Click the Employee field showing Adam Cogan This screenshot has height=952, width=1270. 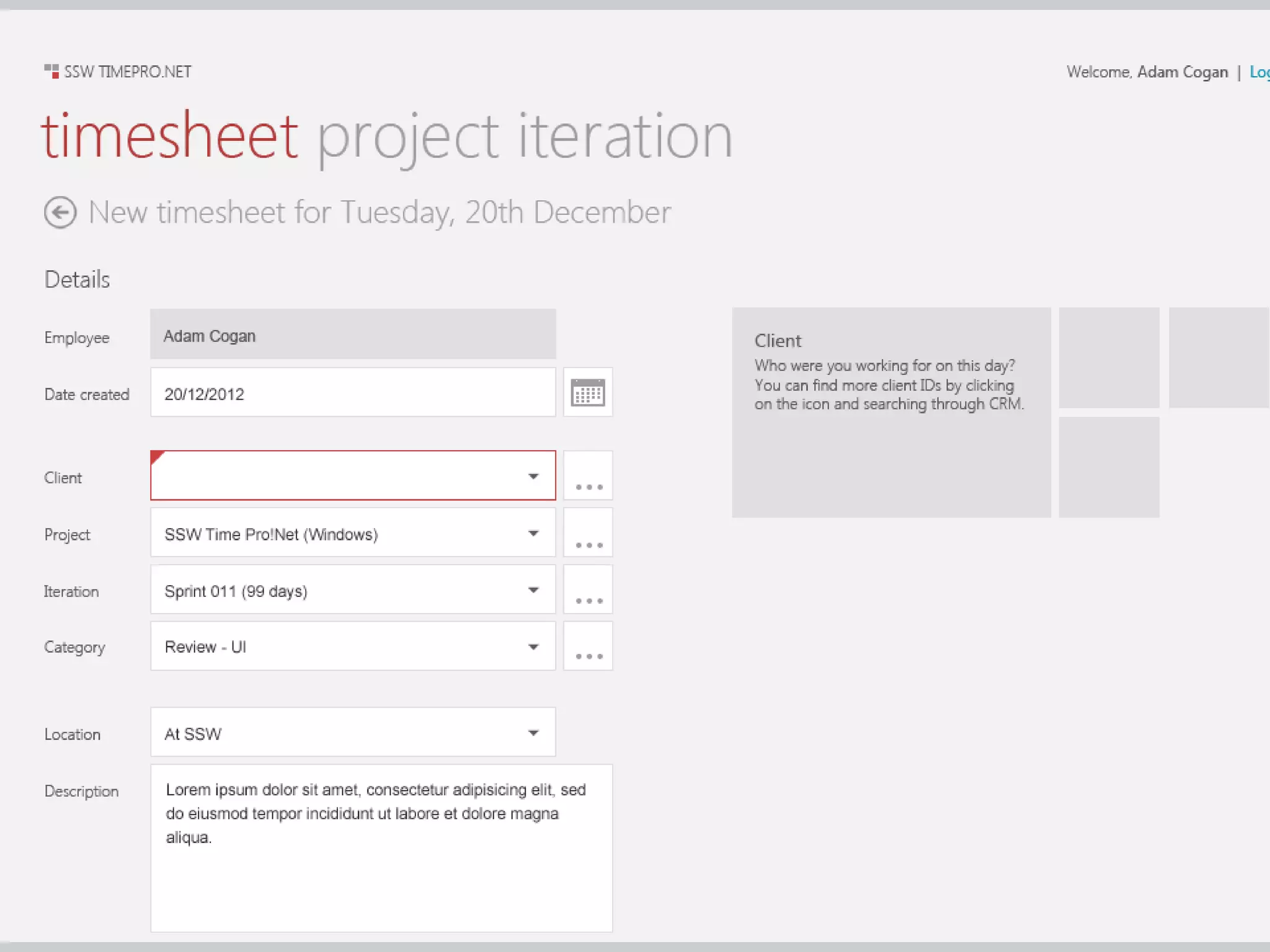pos(352,335)
